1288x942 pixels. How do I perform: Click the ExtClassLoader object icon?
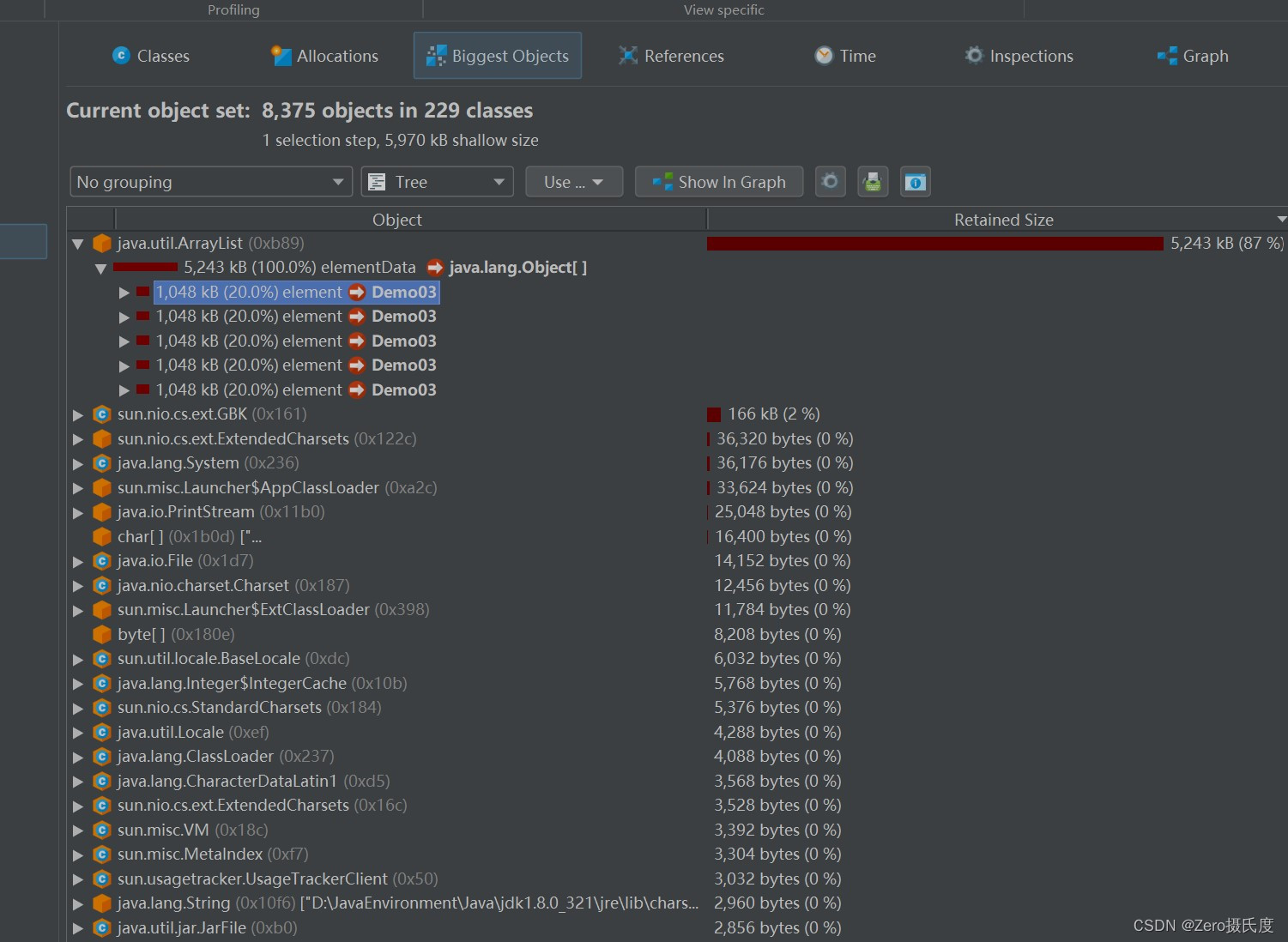click(102, 610)
